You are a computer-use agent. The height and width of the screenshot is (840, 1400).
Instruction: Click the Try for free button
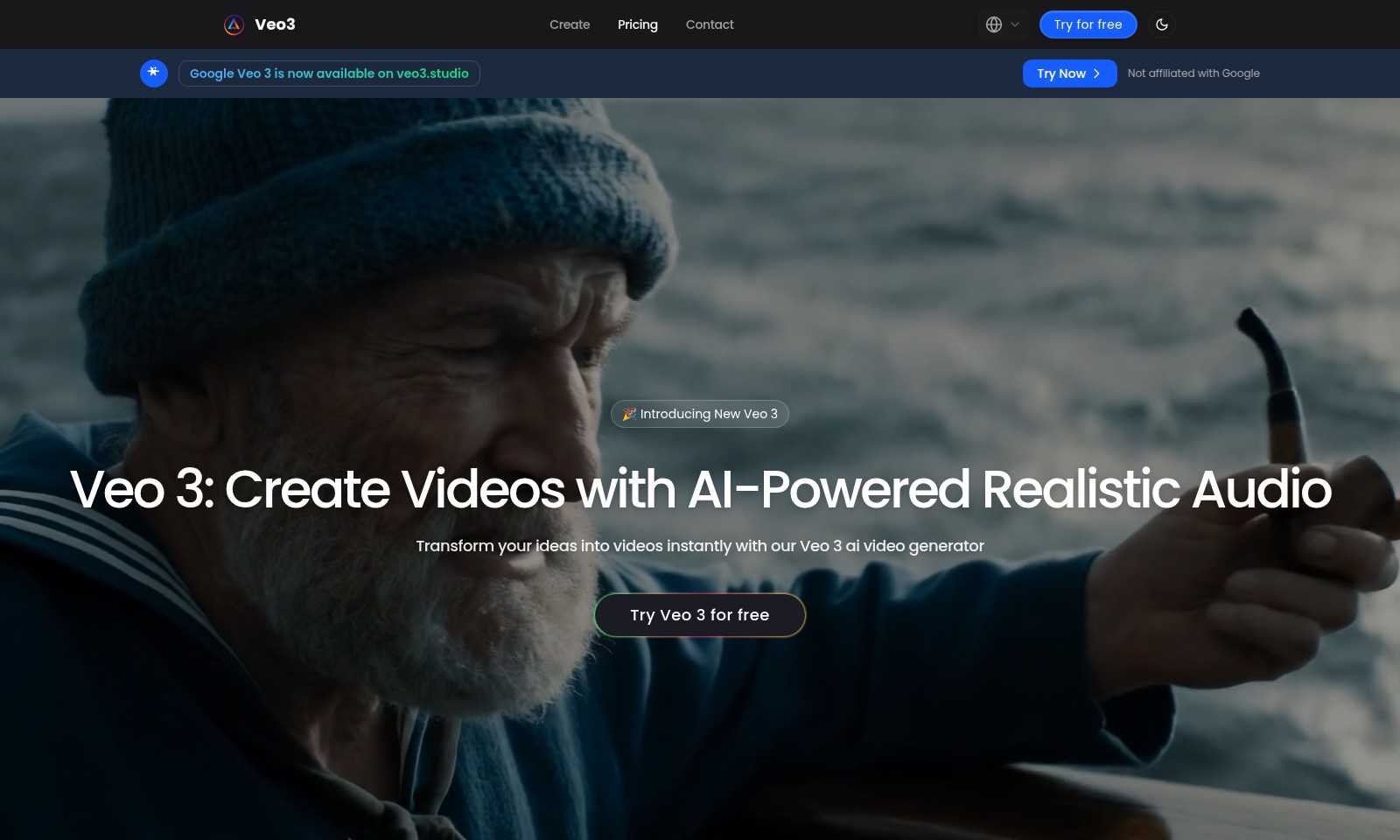(x=1088, y=24)
